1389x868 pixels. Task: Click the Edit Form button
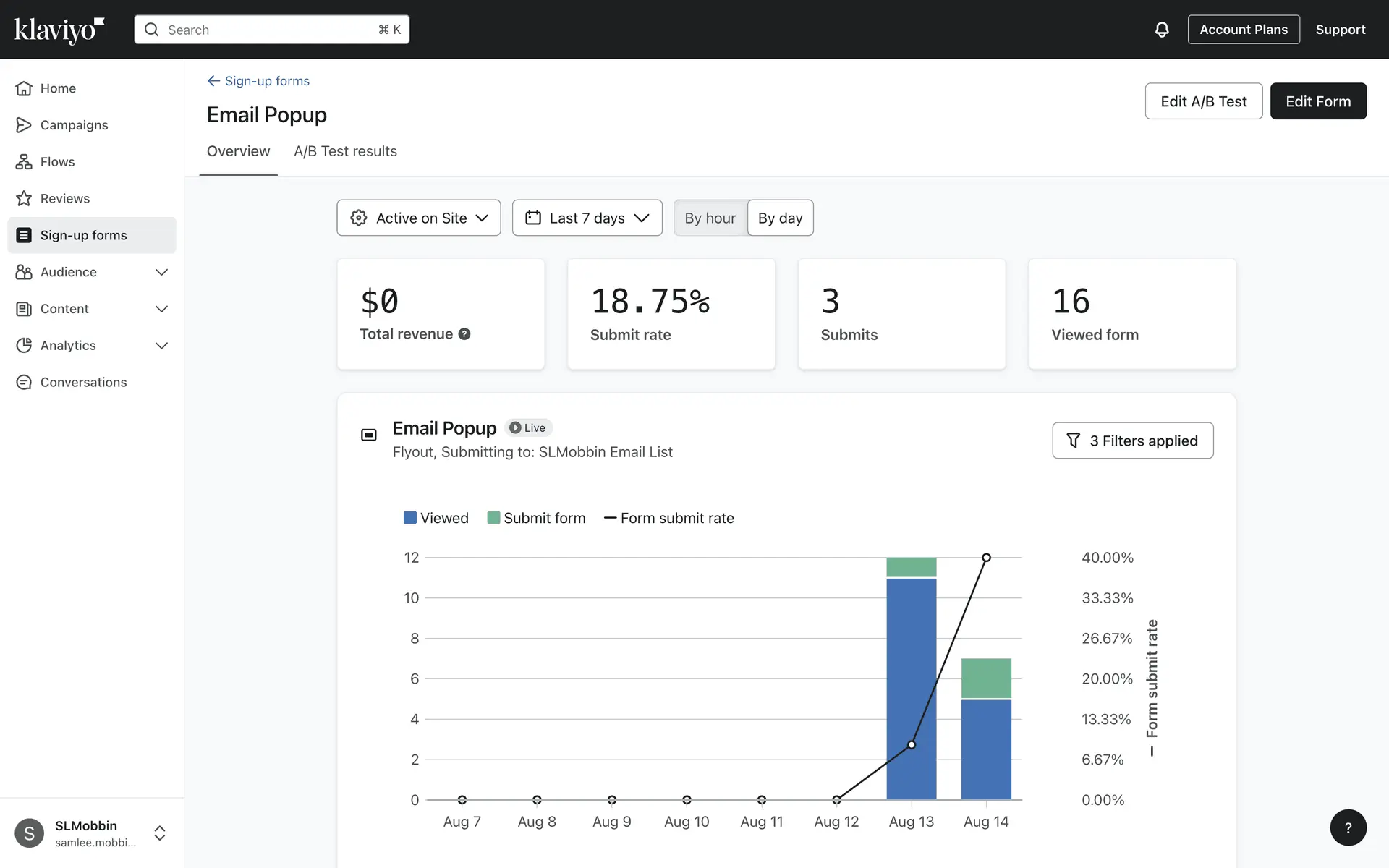point(1317,101)
